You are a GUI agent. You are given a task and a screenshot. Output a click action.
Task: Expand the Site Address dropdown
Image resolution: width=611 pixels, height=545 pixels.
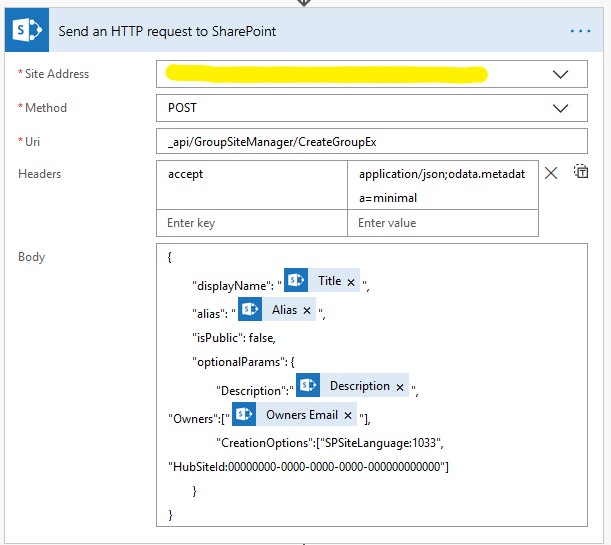click(560, 74)
